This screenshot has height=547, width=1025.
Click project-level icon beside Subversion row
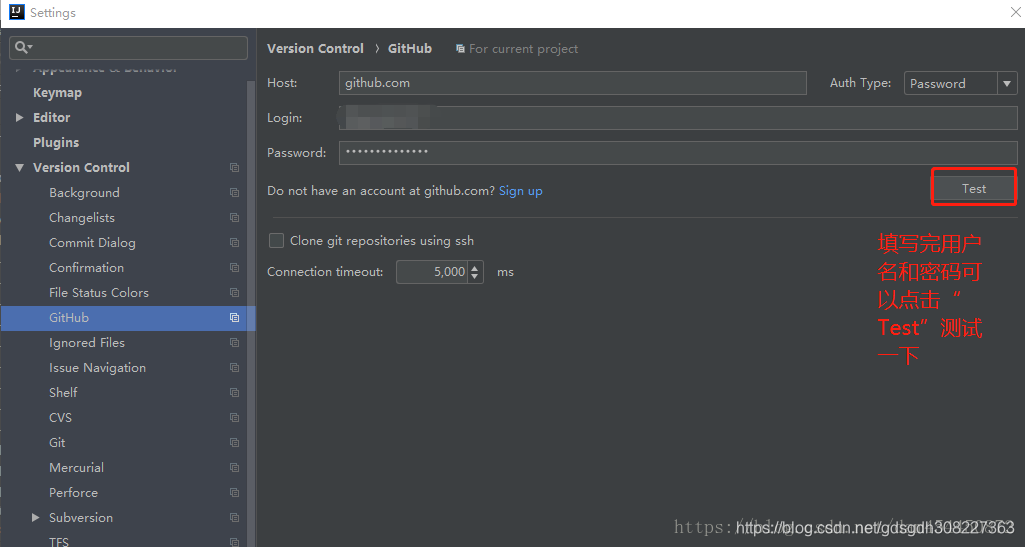[x=234, y=518]
